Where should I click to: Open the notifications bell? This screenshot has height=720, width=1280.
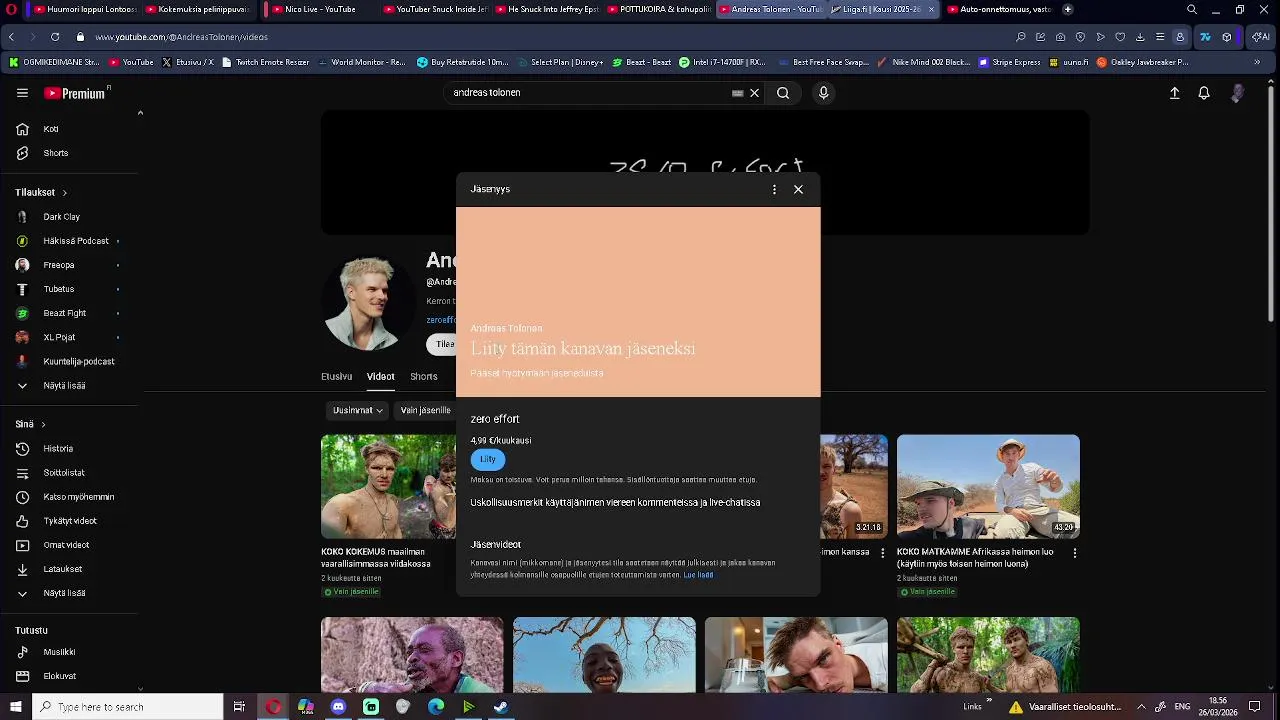pyautogui.click(x=1204, y=93)
